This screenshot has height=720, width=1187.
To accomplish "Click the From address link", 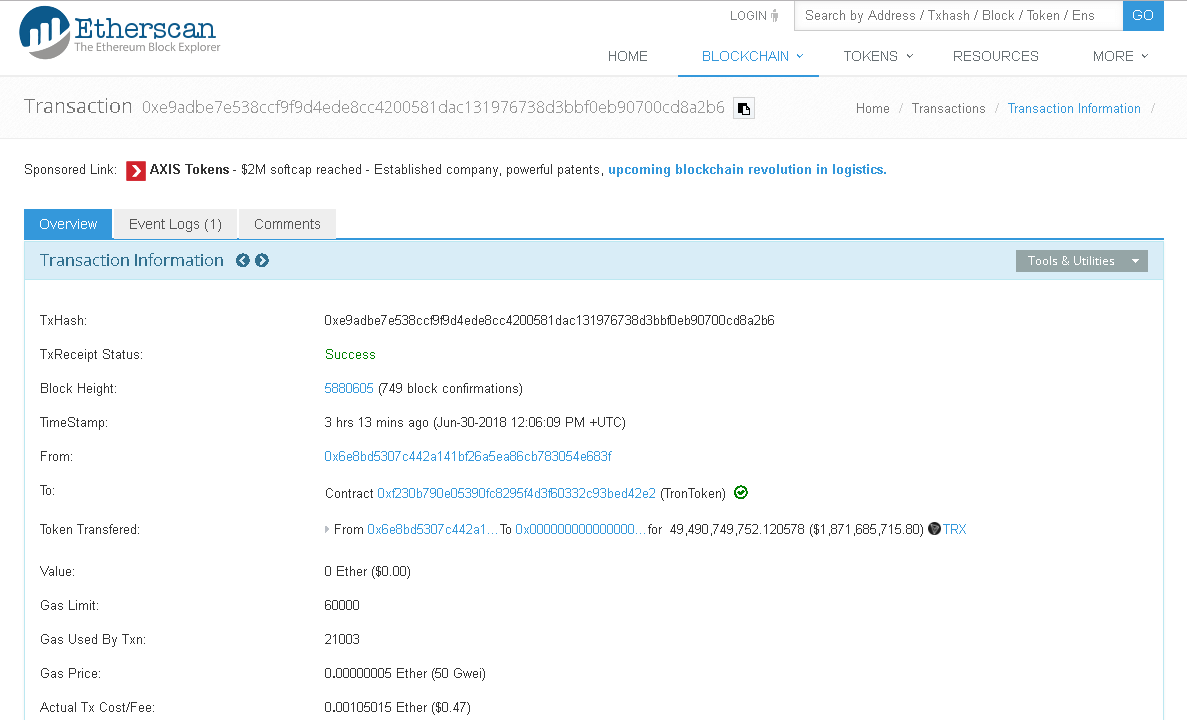I will tap(467, 456).
